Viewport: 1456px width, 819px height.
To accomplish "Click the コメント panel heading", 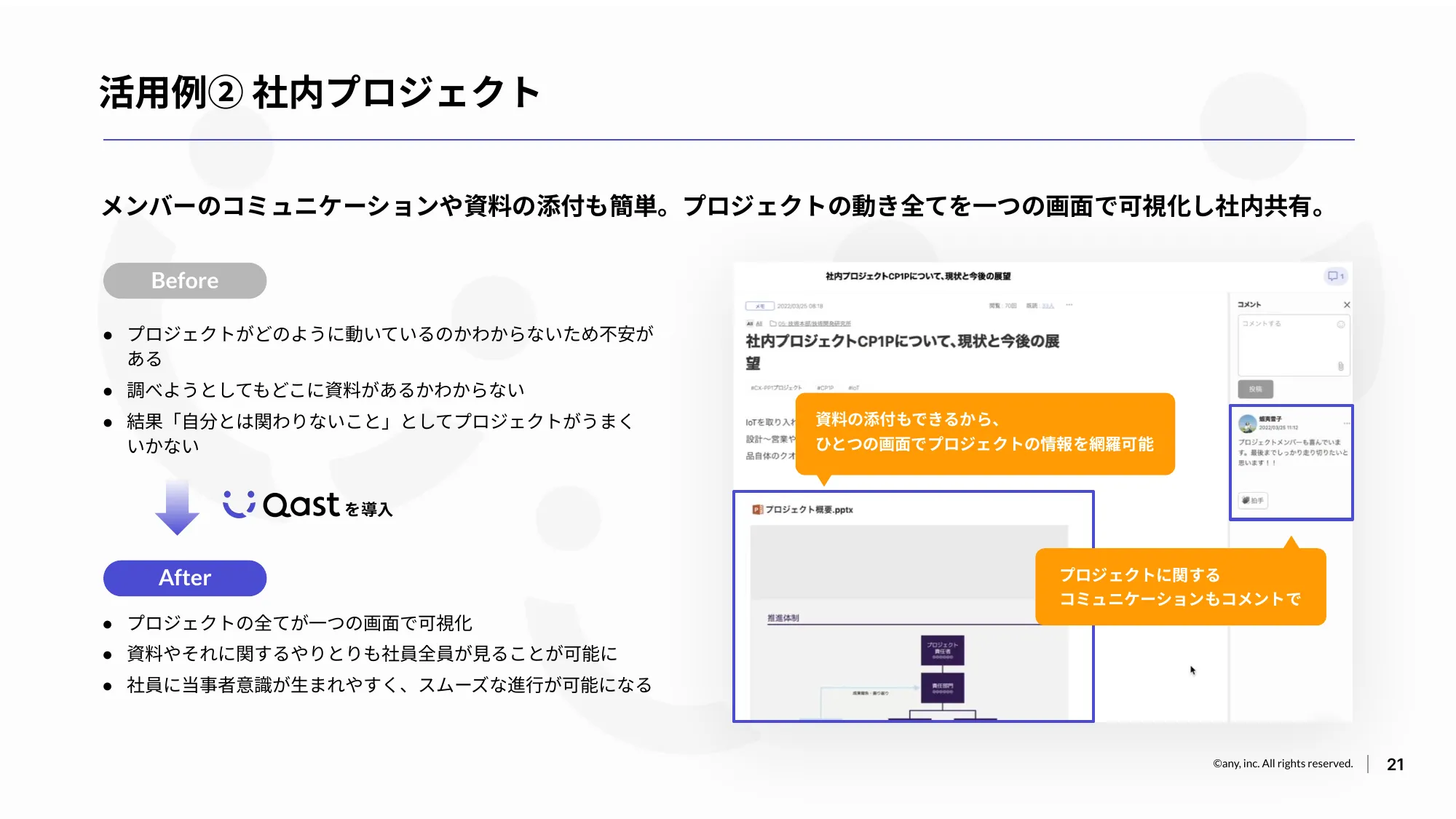I will pyautogui.click(x=1249, y=304).
